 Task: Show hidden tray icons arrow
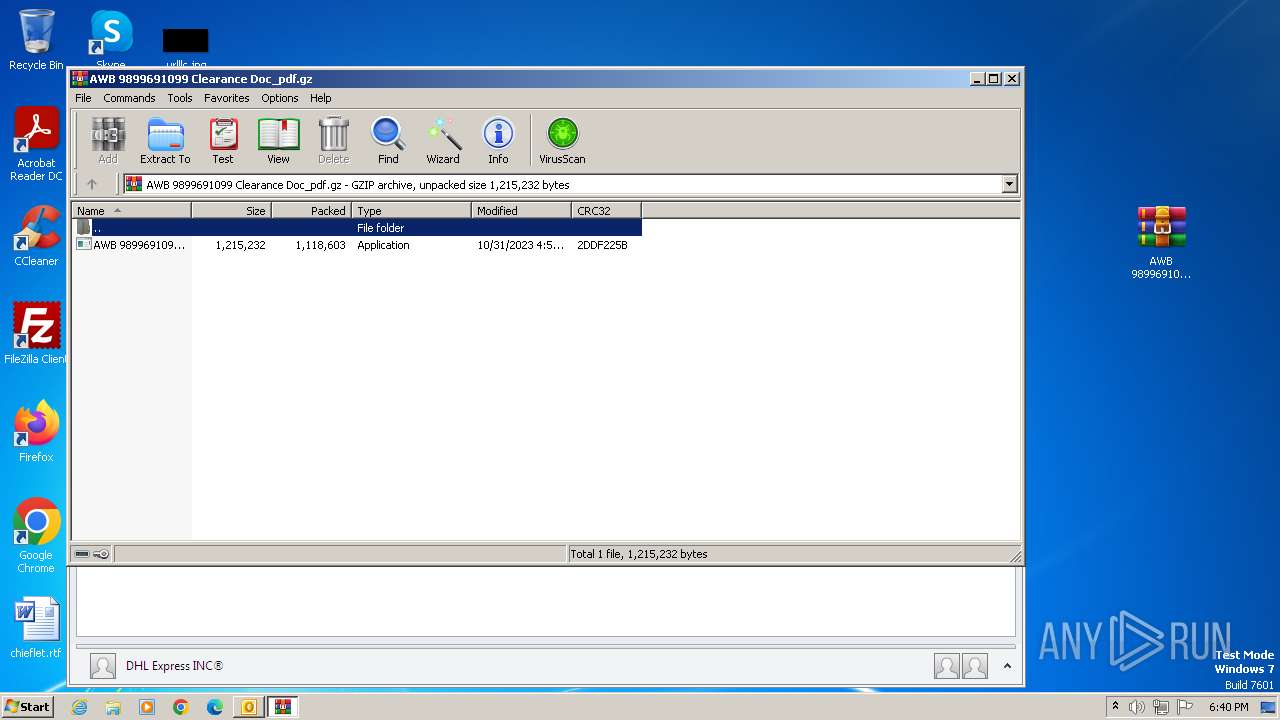1115,707
